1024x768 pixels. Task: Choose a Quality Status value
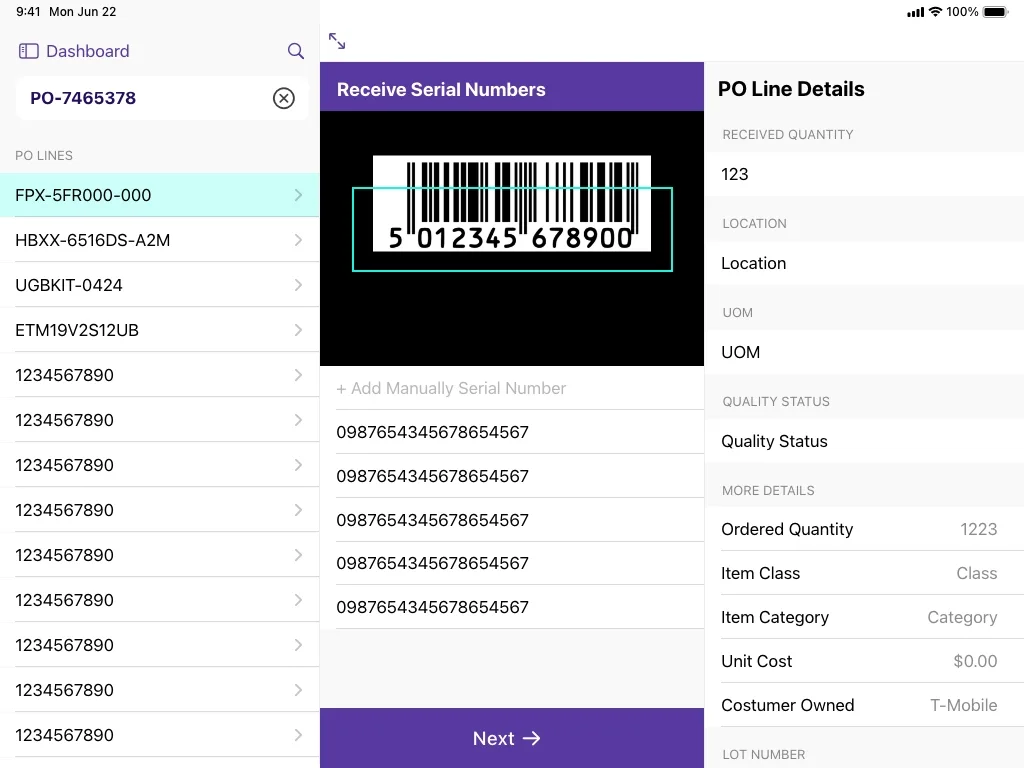pyautogui.click(x=865, y=441)
